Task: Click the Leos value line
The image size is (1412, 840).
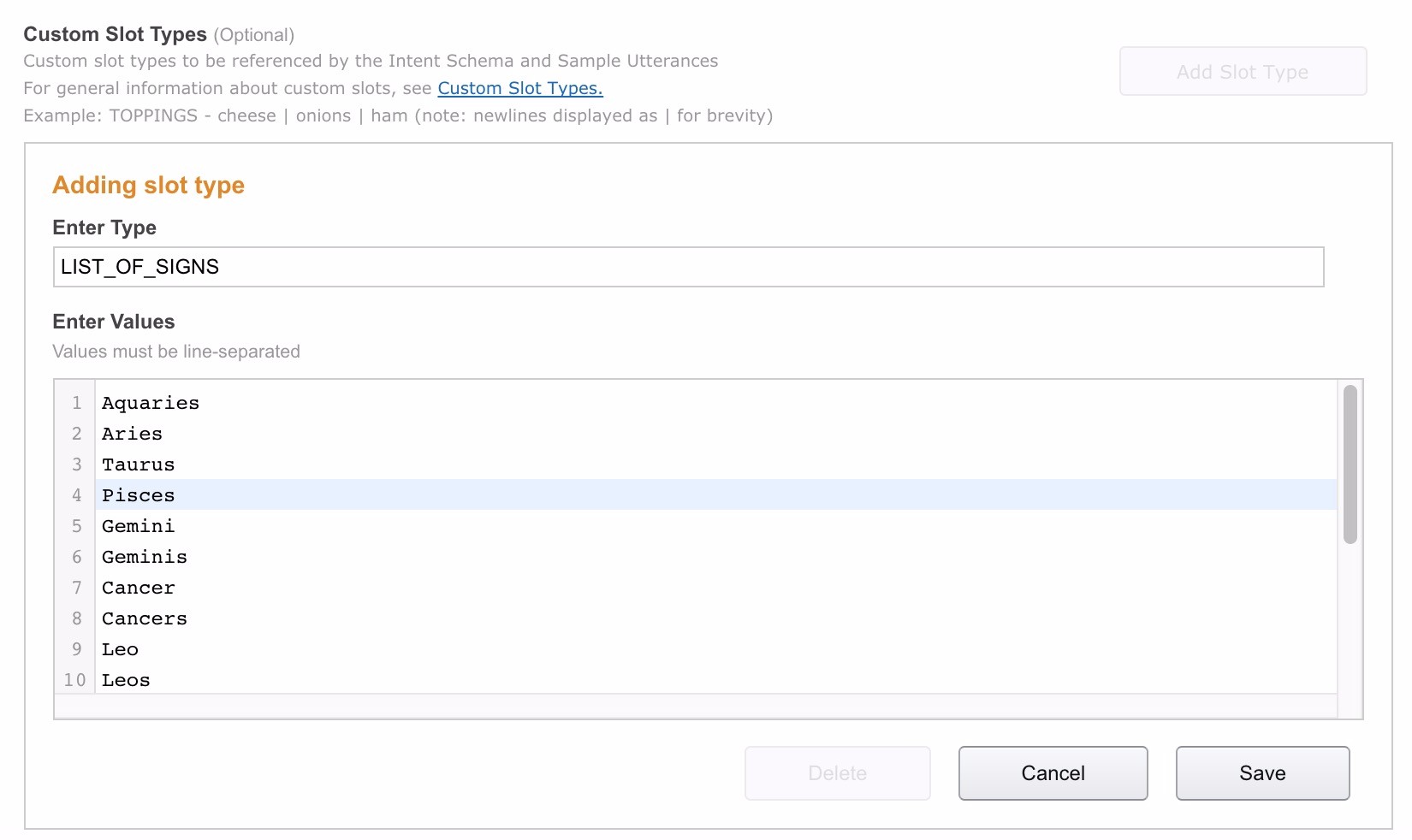Action: [x=127, y=680]
